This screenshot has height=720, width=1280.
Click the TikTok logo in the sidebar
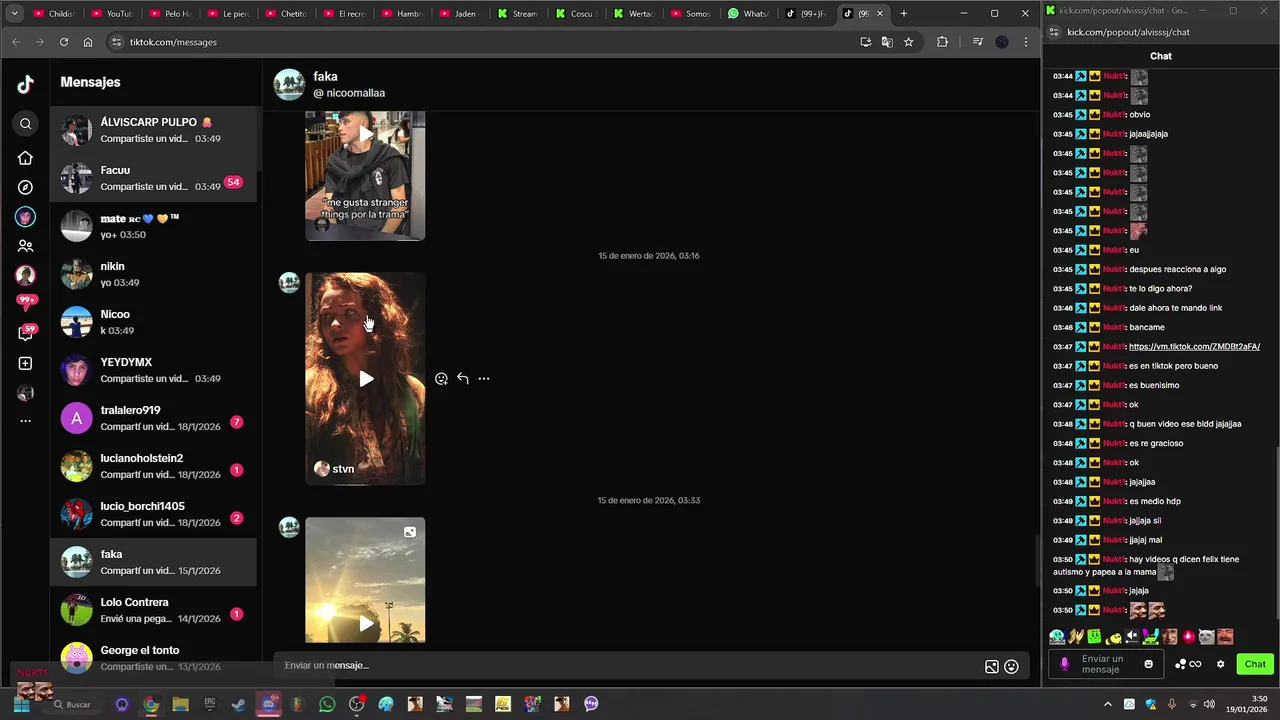(x=25, y=85)
